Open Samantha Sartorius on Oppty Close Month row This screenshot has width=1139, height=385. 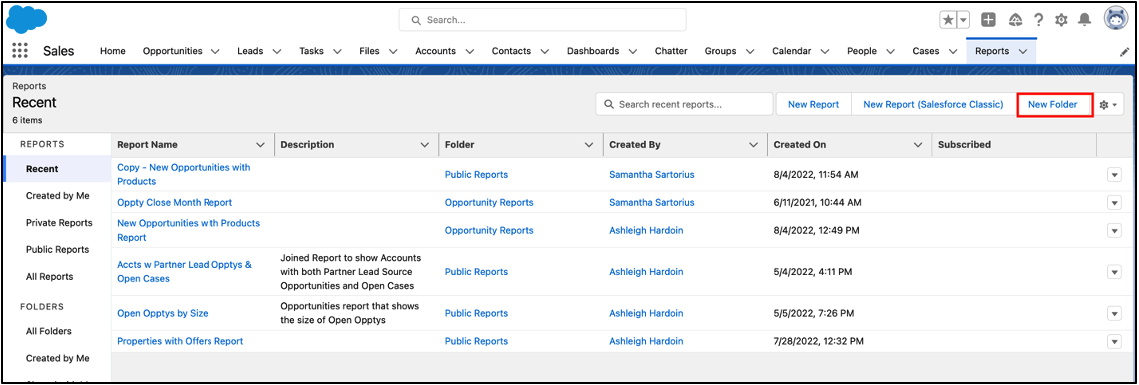coord(652,203)
